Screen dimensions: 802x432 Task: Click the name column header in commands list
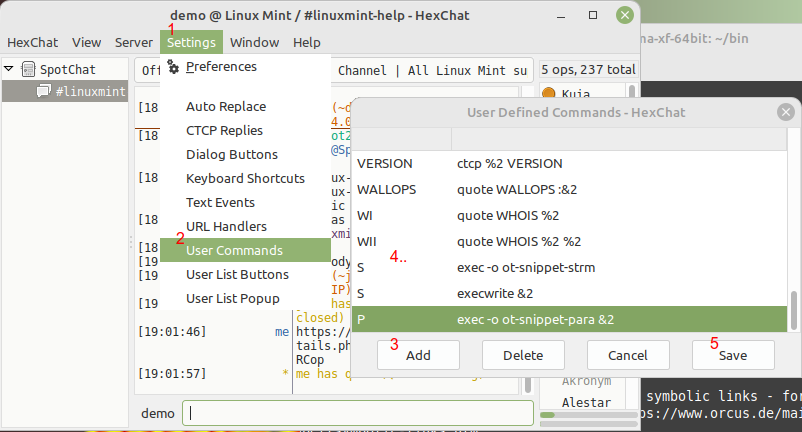click(x=402, y=139)
